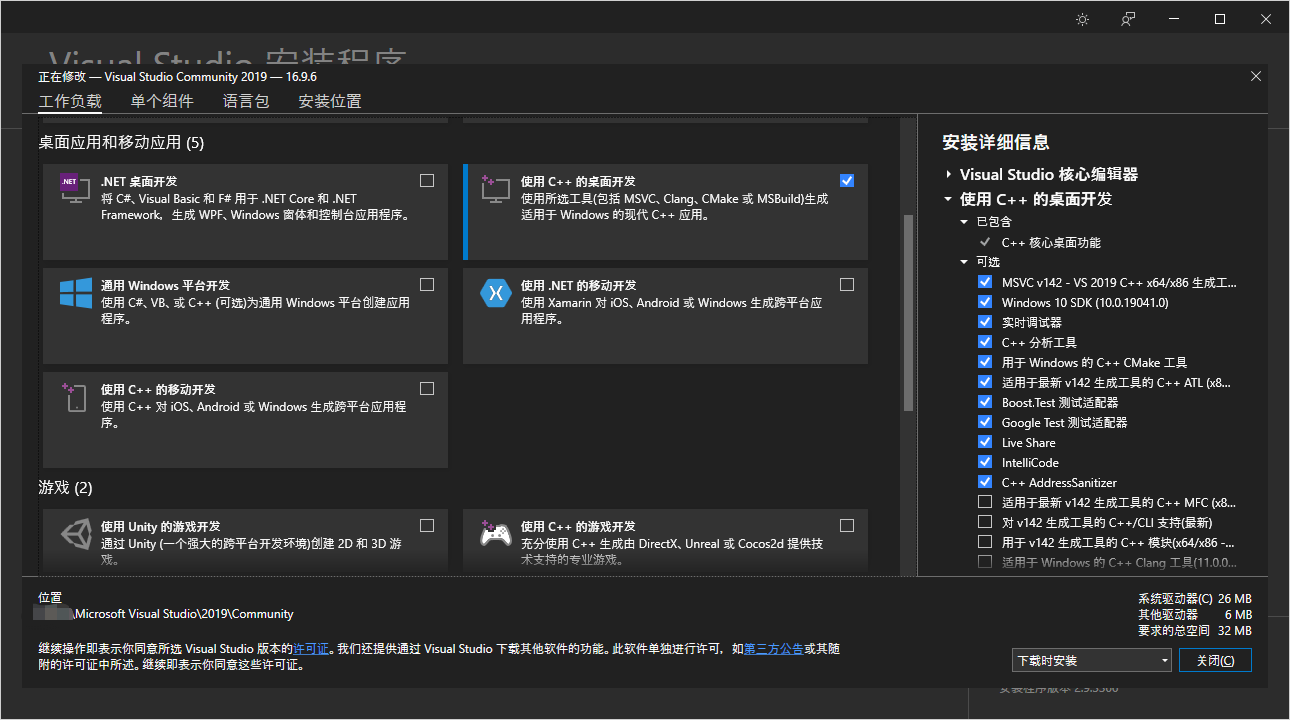
Task: Maximize the Visual Studio Installer window
Action: 1220,19
